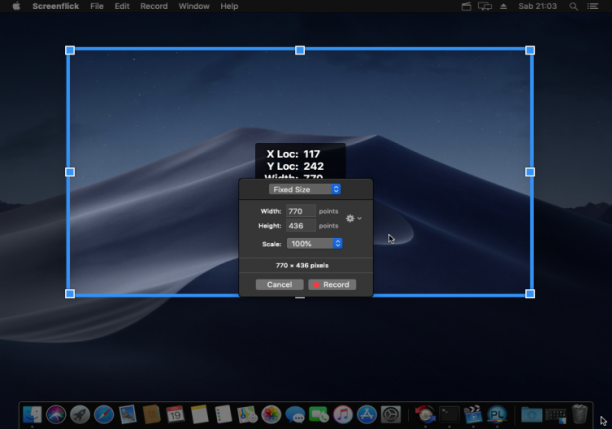Open Reminders list icon in Dock

tap(223, 414)
